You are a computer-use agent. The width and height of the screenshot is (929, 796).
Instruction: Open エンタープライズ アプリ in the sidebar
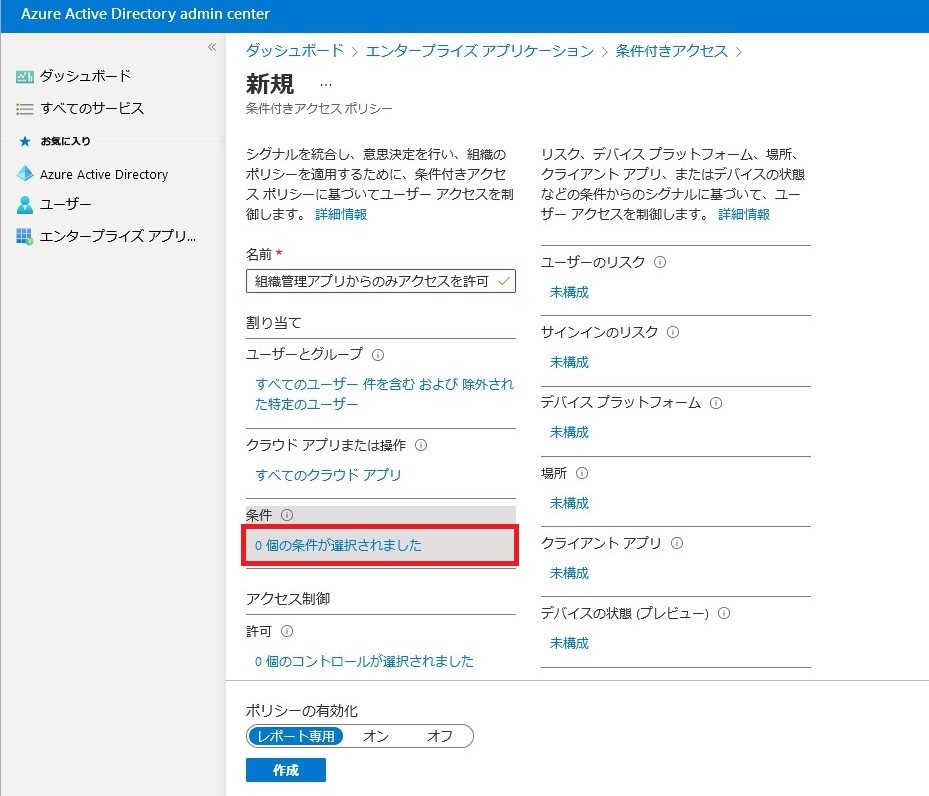[x=117, y=236]
